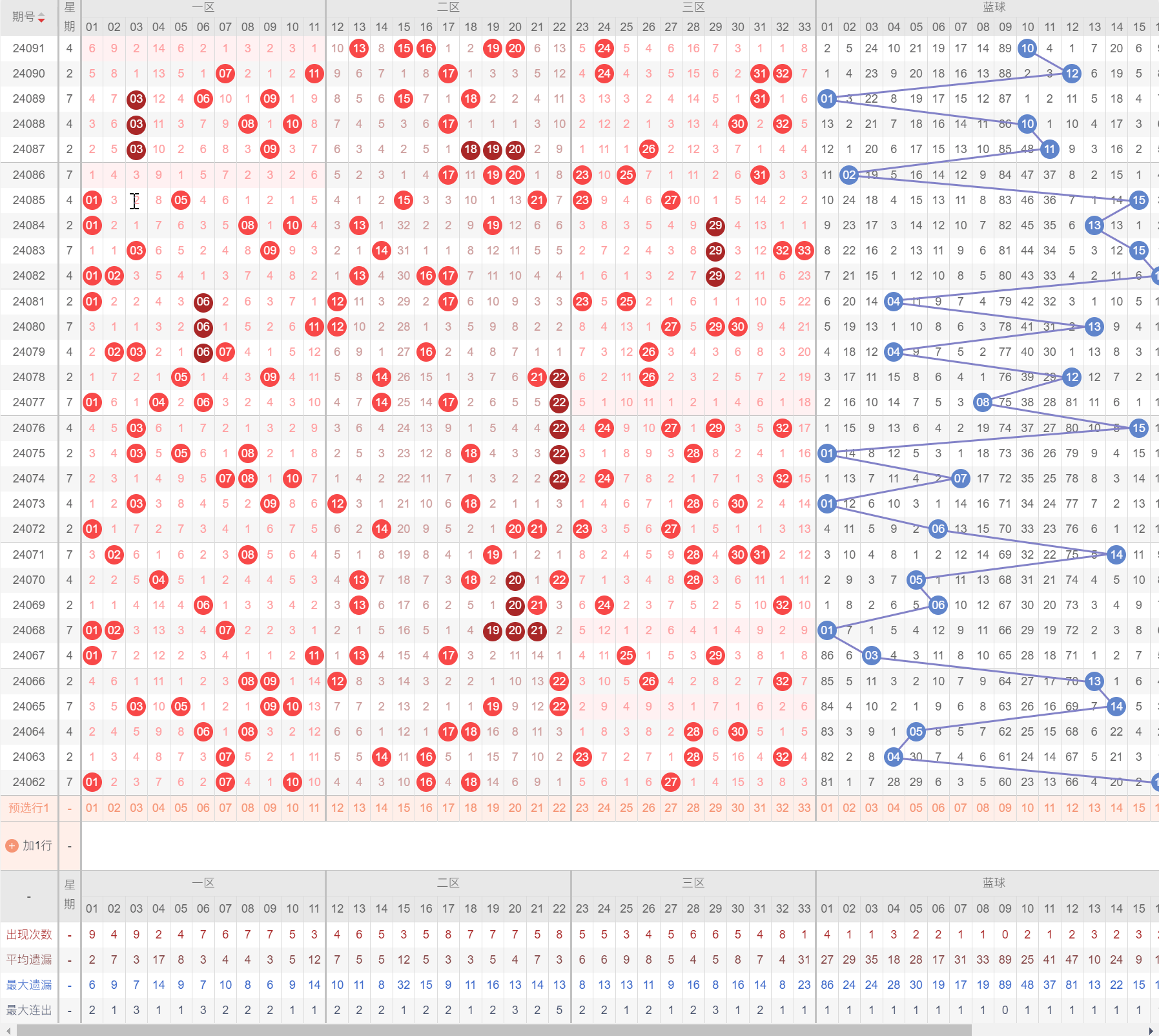Click blue ball 07 in row 24074
The height and width of the screenshot is (1036, 1159).
[x=961, y=479]
